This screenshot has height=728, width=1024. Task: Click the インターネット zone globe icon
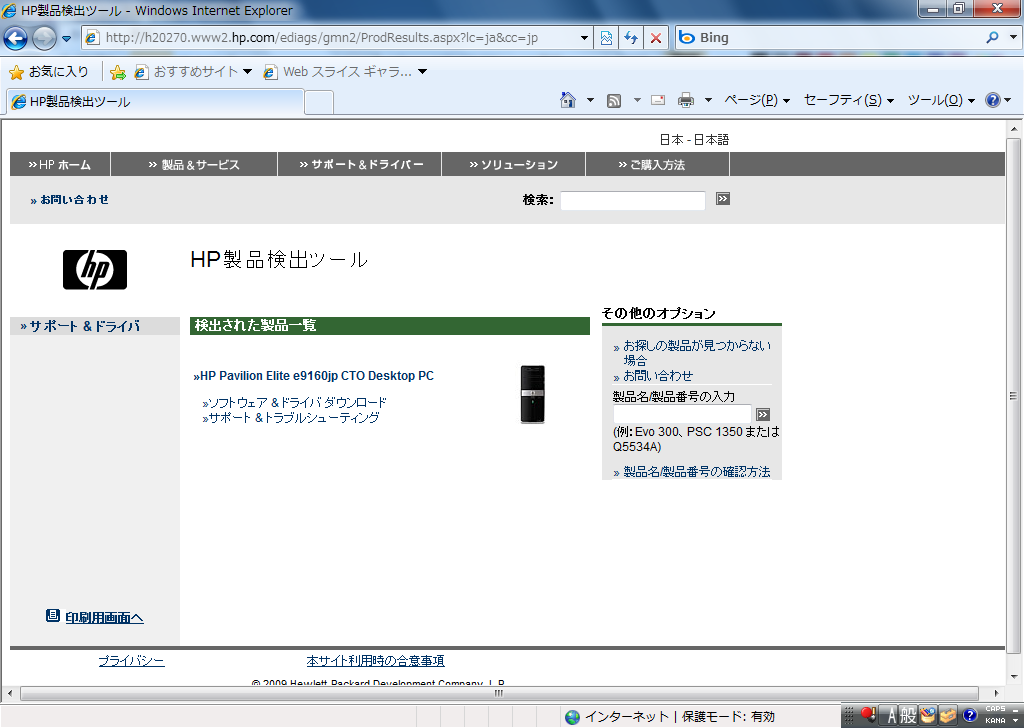pos(572,717)
